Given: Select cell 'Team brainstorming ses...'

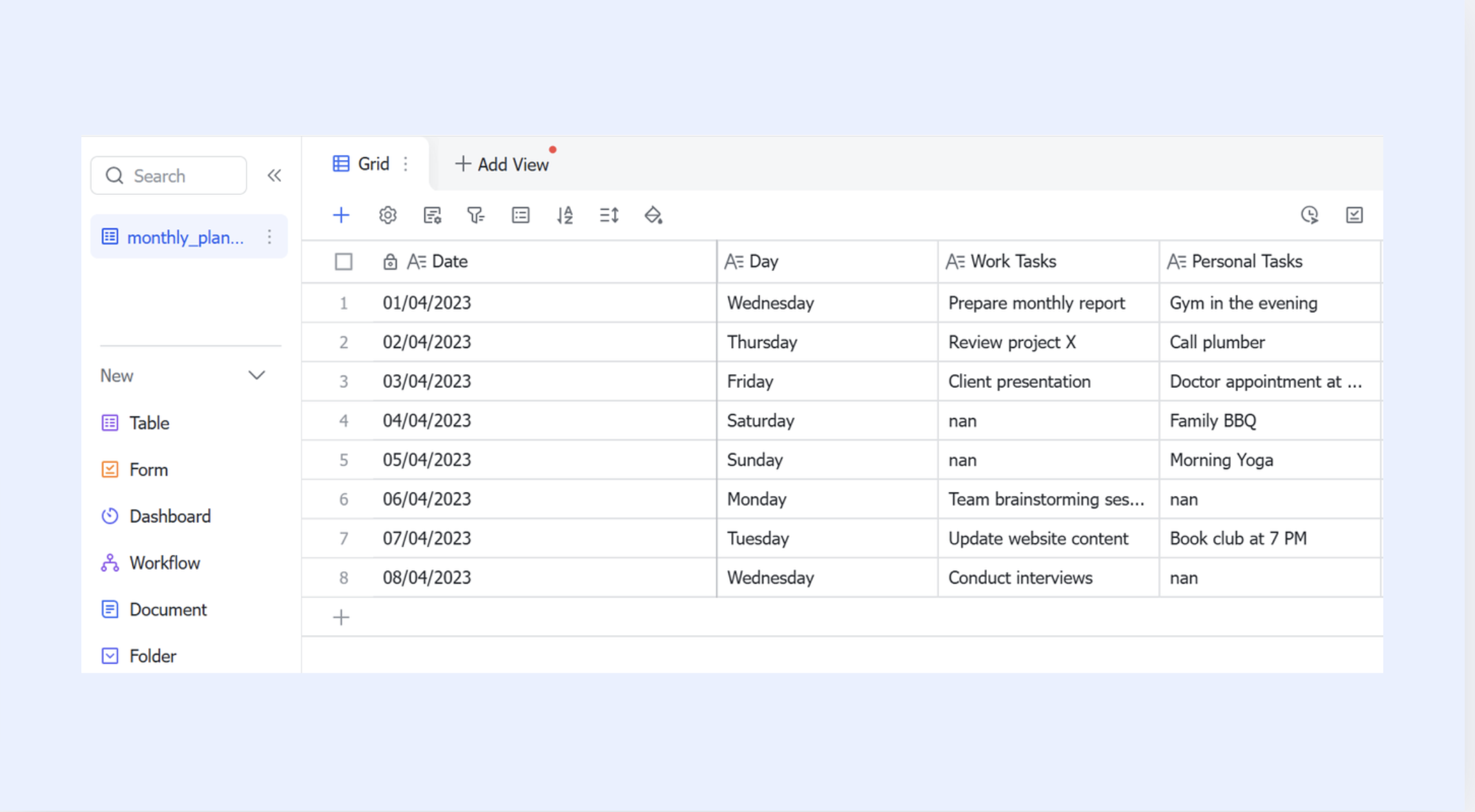Looking at the screenshot, I should click(x=1049, y=499).
